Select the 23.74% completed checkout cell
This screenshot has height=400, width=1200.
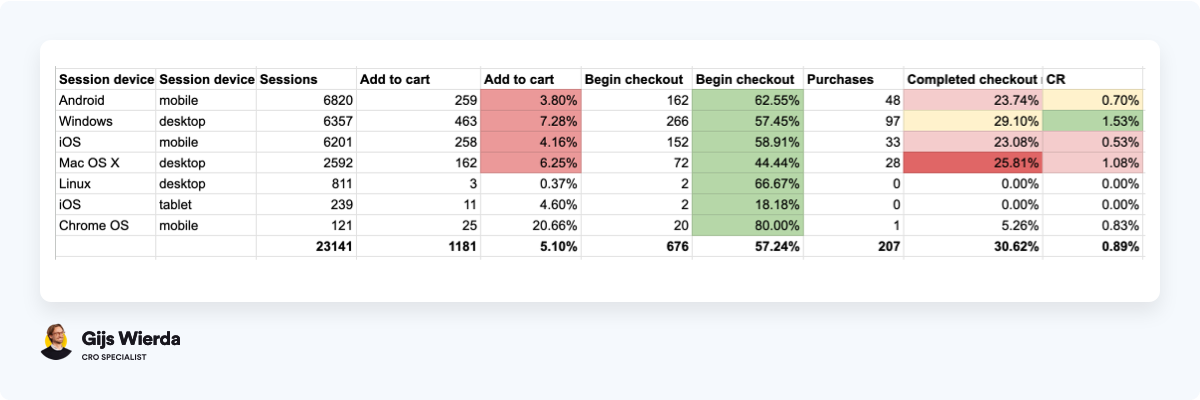(973, 100)
